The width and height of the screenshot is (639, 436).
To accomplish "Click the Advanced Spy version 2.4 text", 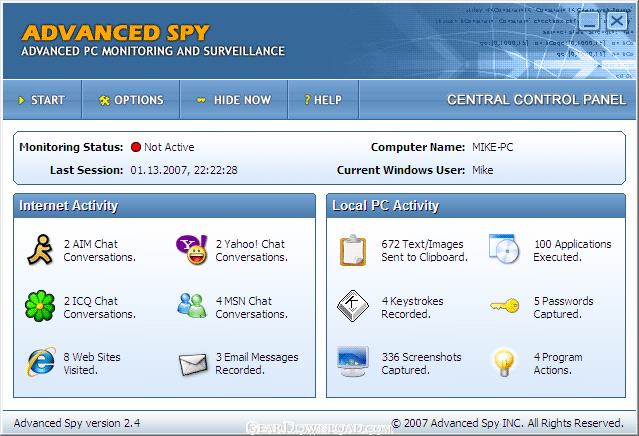I will [x=77, y=423].
